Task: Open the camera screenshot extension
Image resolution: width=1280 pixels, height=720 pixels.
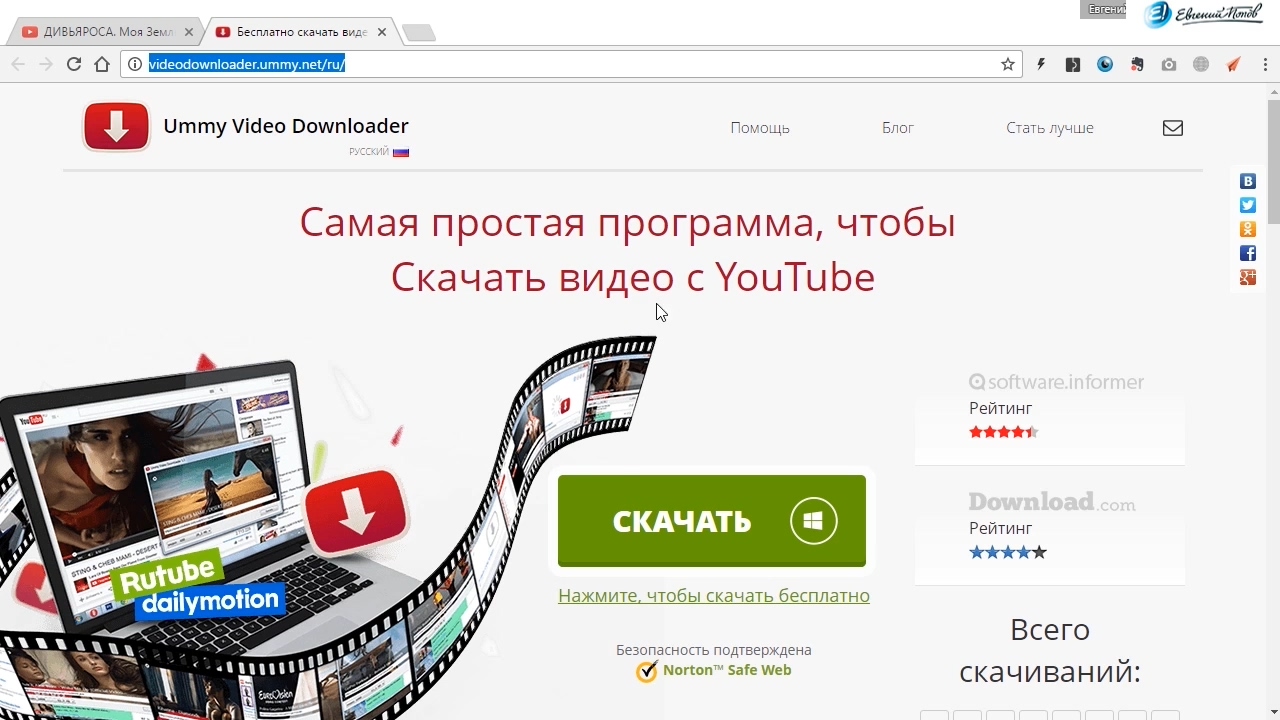Action: click(1169, 64)
